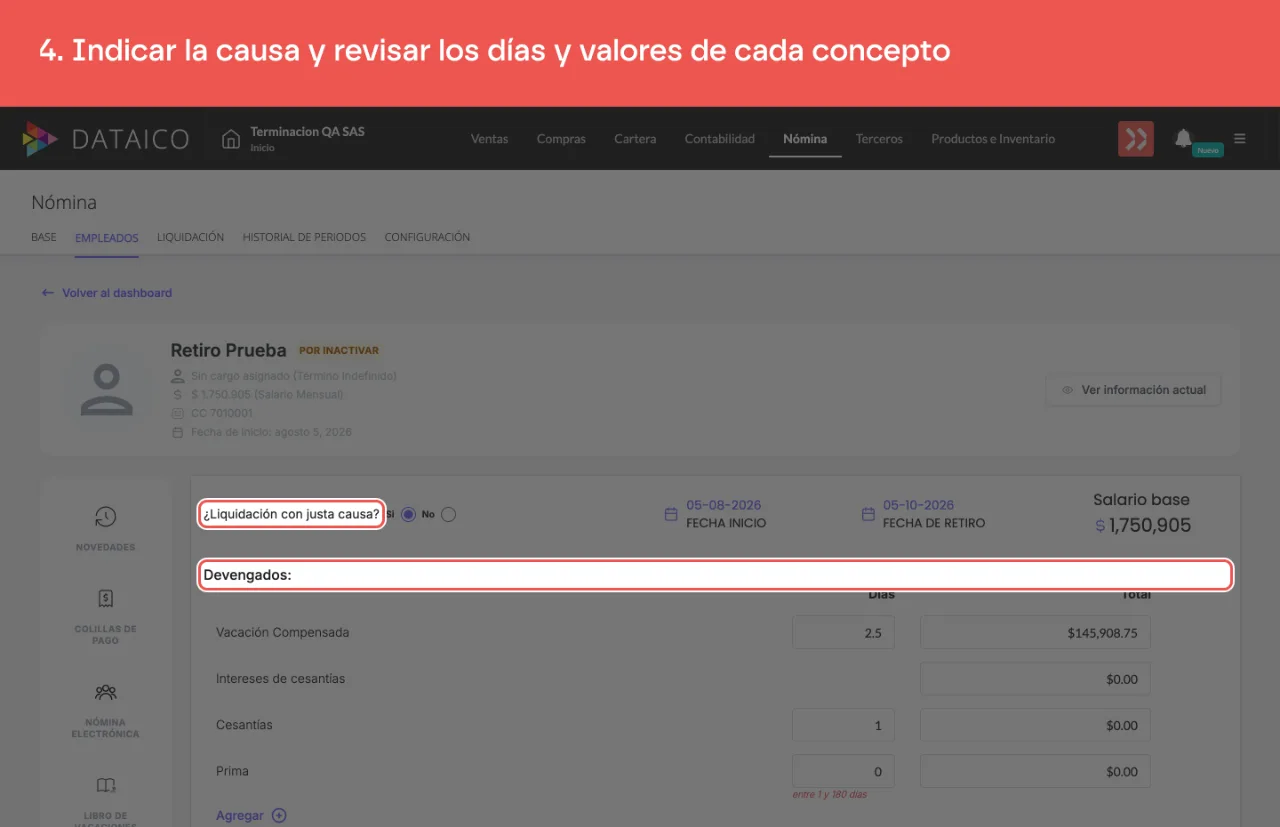This screenshot has width=1280, height=827.
Task: Select No for liquidación con justa causa
Action: click(448, 514)
